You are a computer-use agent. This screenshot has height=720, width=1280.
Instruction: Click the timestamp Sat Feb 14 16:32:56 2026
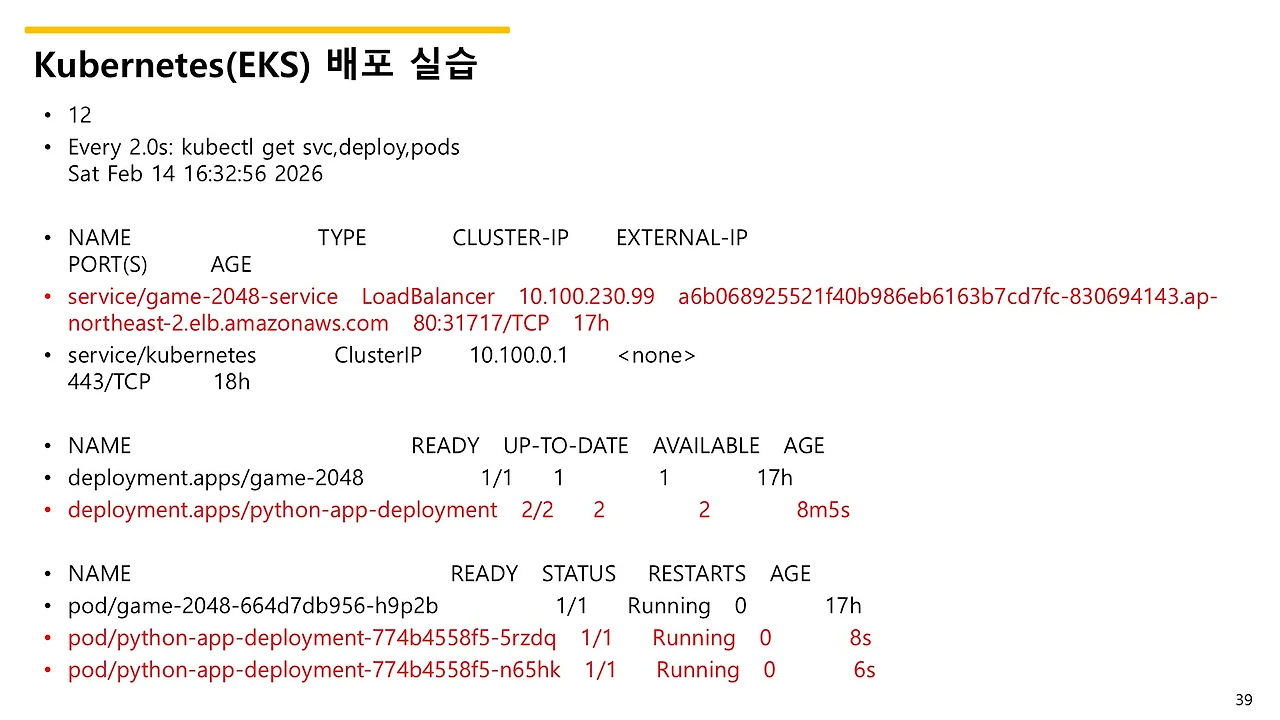point(194,173)
